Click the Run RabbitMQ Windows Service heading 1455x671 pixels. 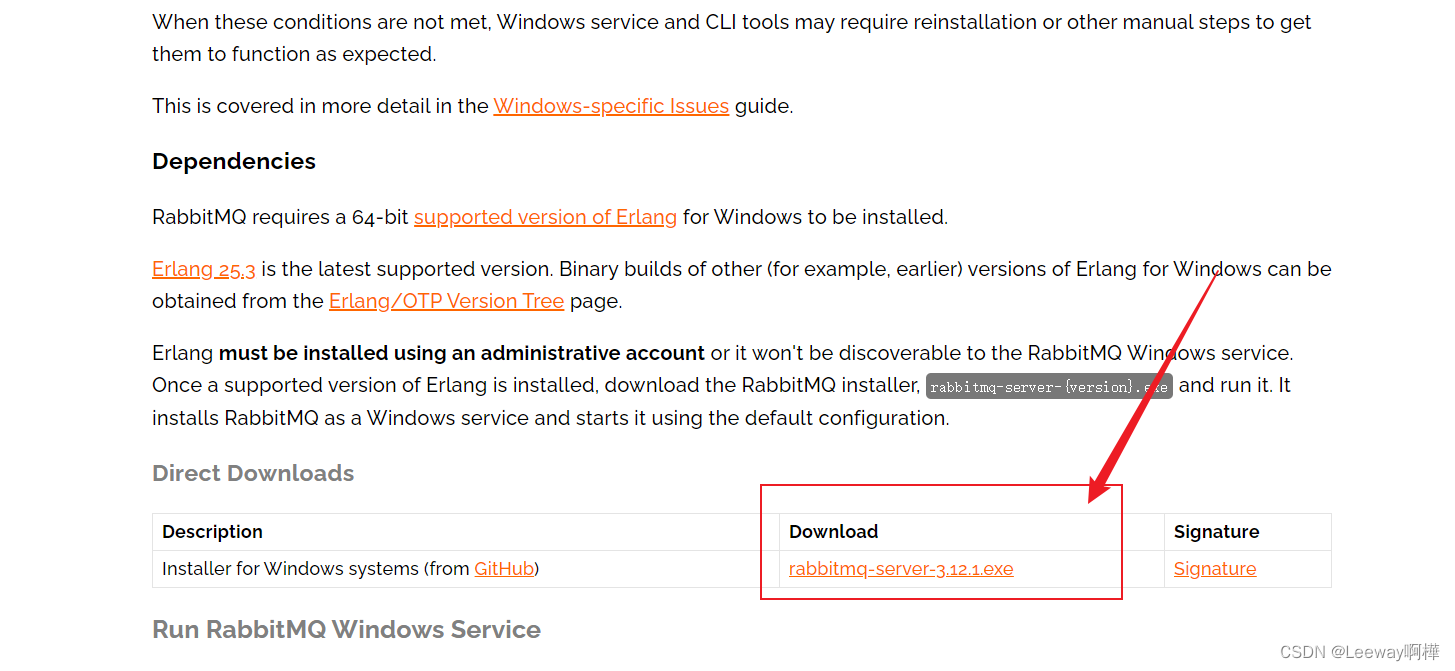point(346,629)
